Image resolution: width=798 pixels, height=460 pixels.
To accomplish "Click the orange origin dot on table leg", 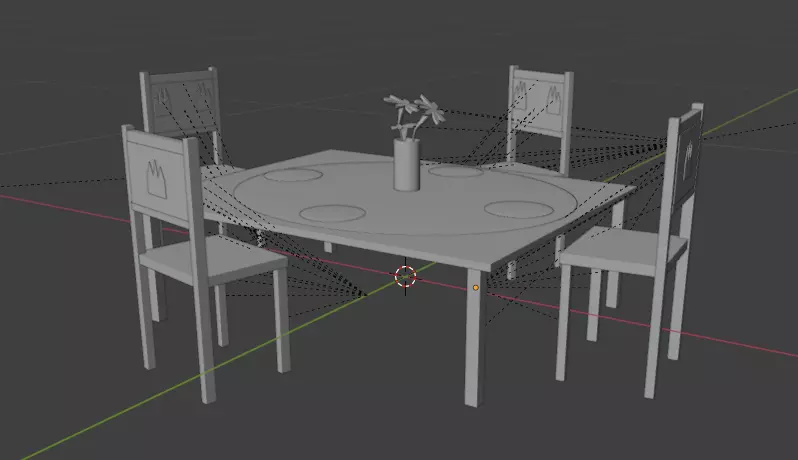I will 475,288.
